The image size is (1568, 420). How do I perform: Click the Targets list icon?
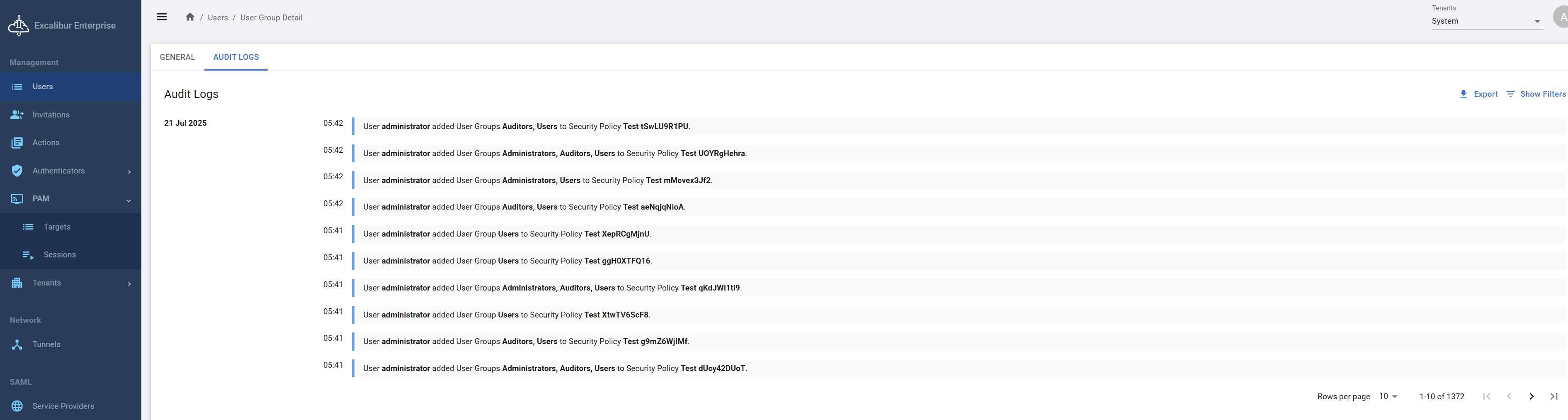(x=28, y=227)
